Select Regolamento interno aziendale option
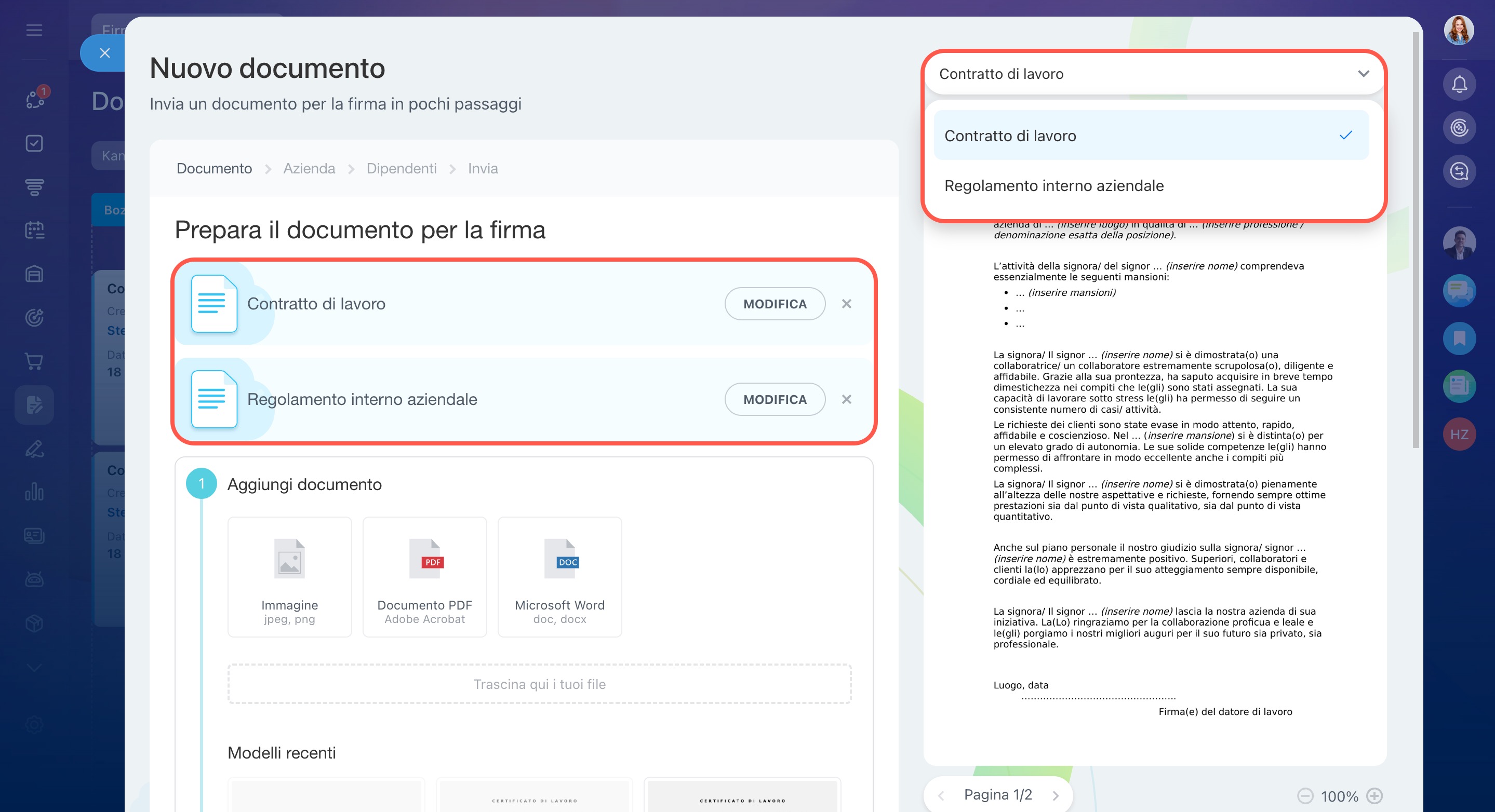 [1054, 185]
